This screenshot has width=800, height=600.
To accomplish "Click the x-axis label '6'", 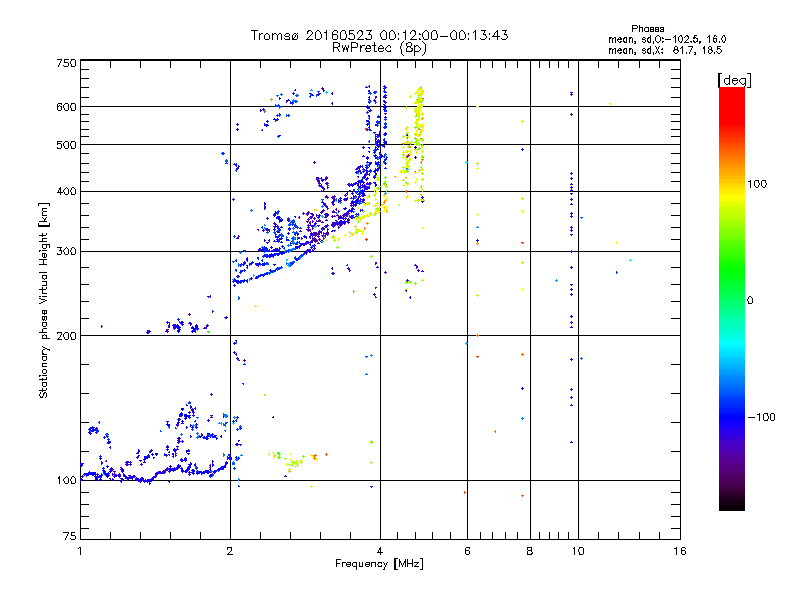I will [467, 551].
